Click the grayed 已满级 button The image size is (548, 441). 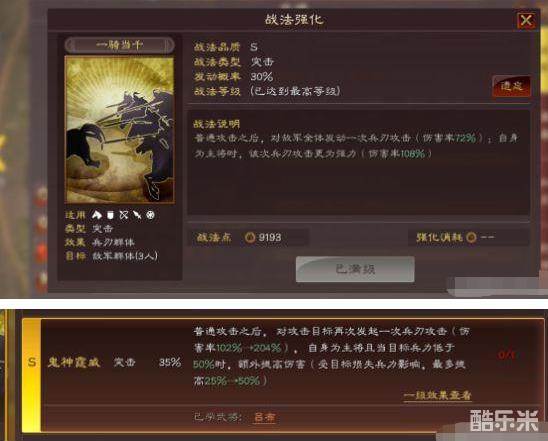tap(355, 269)
